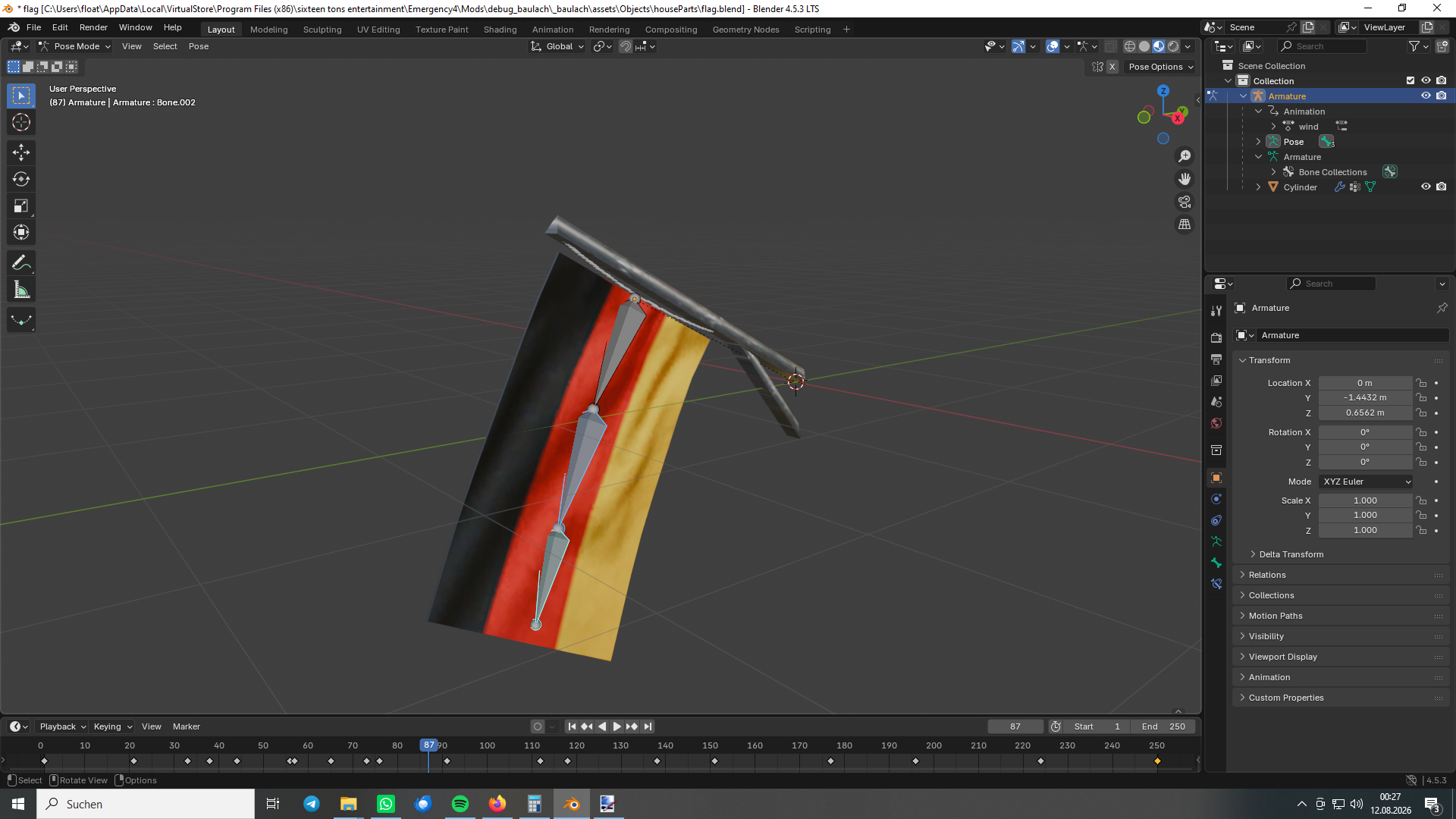1456x819 pixels.
Task: Jump to the timeline start frame
Action: coord(573,726)
